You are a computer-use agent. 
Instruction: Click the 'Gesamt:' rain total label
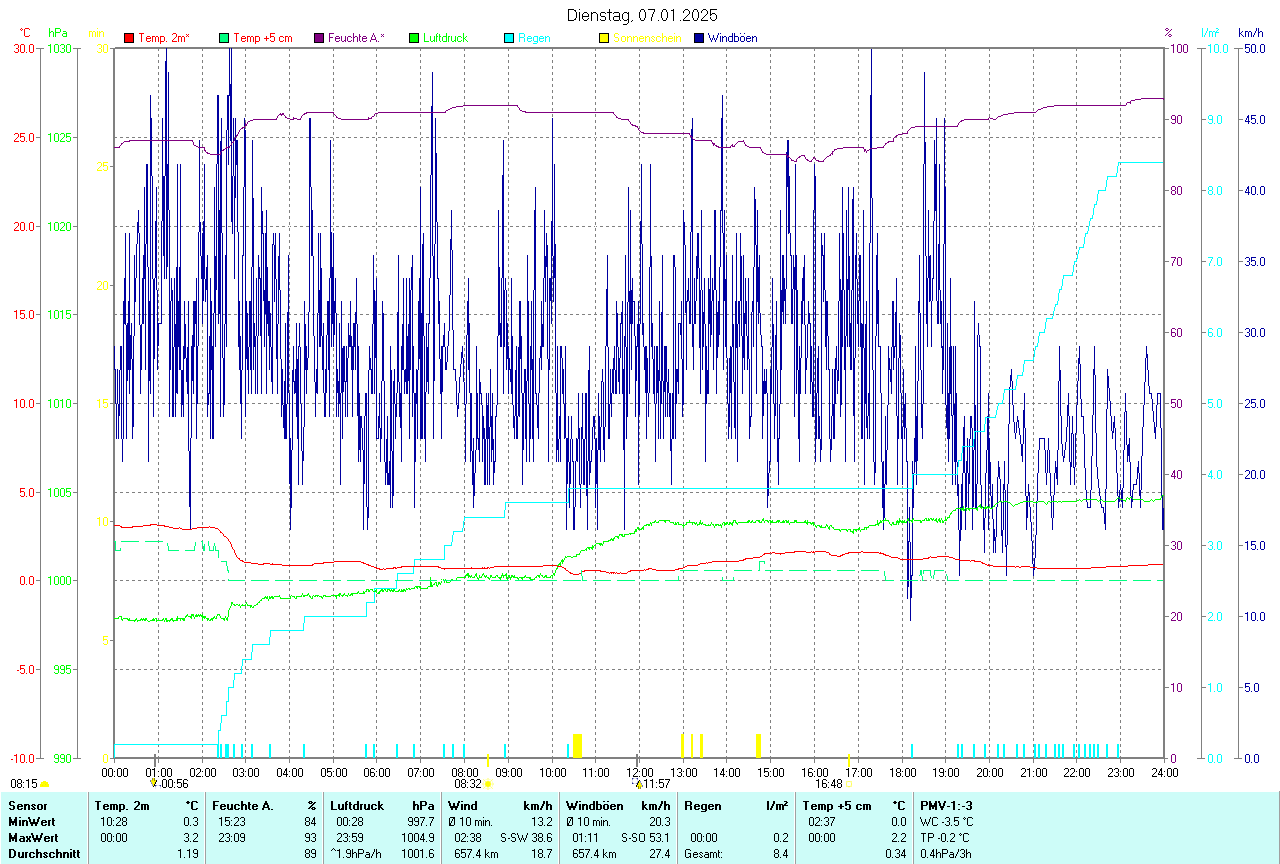pyautogui.click(x=704, y=854)
